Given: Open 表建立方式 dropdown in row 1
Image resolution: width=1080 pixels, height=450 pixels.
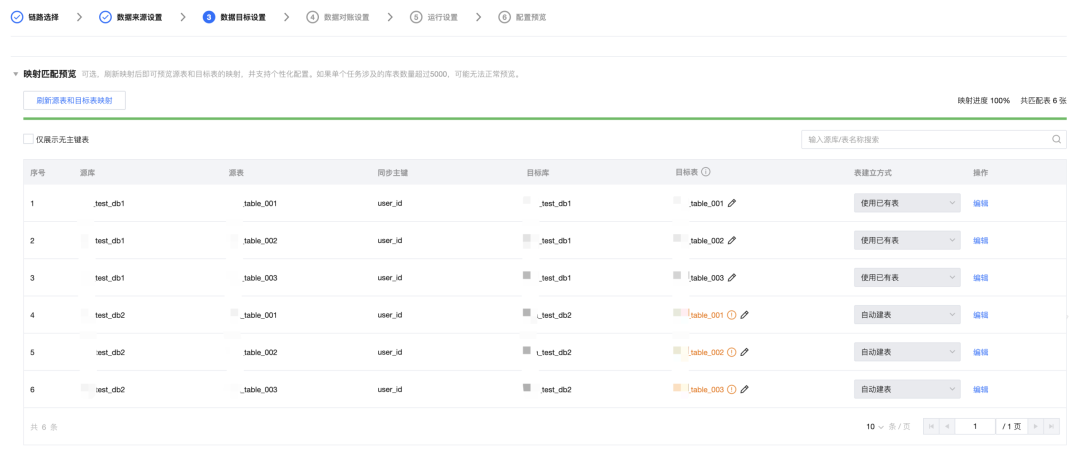Looking at the screenshot, I should click(906, 203).
